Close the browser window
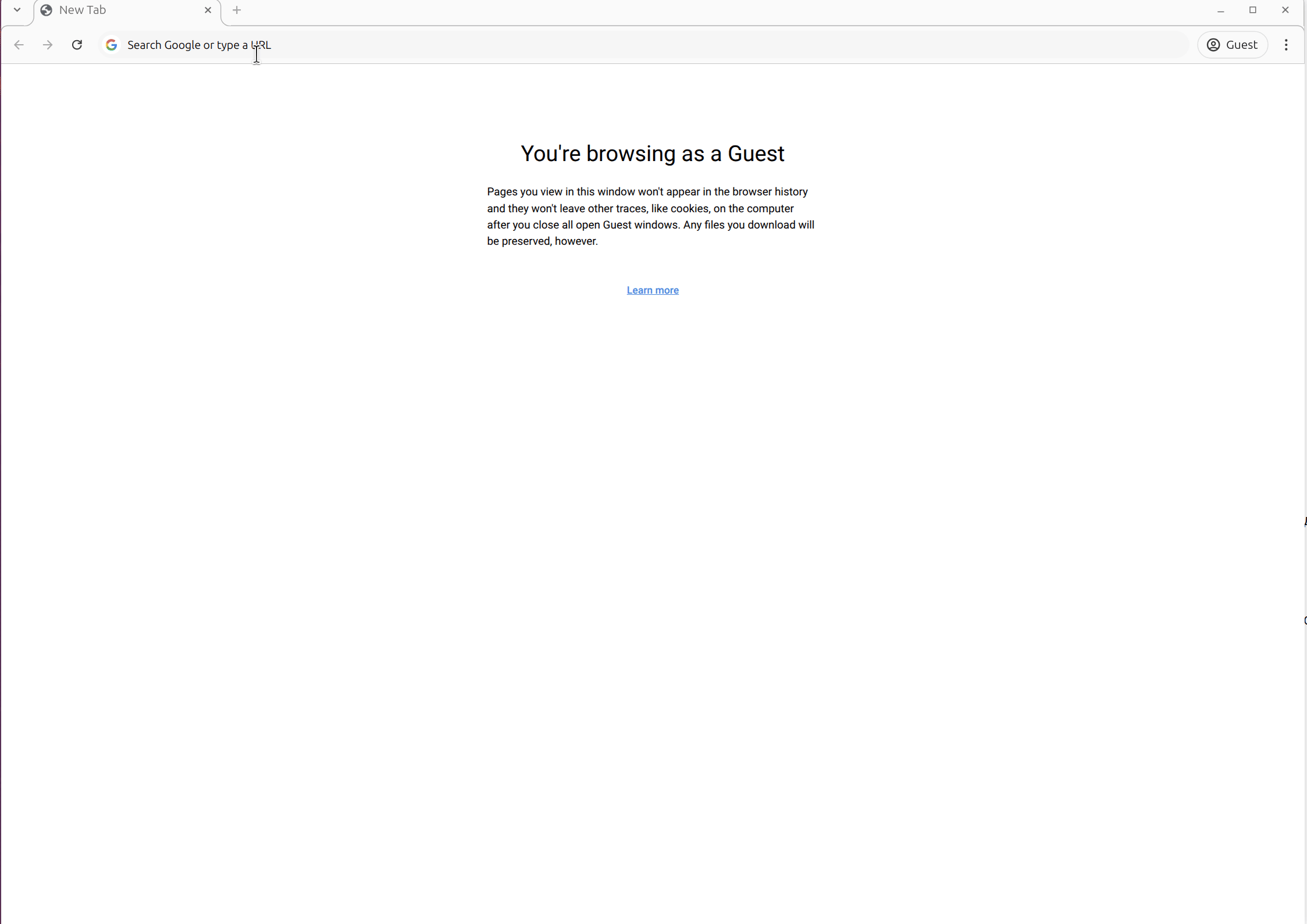The height and width of the screenshot is (924, 1307). pos(1285,10)
